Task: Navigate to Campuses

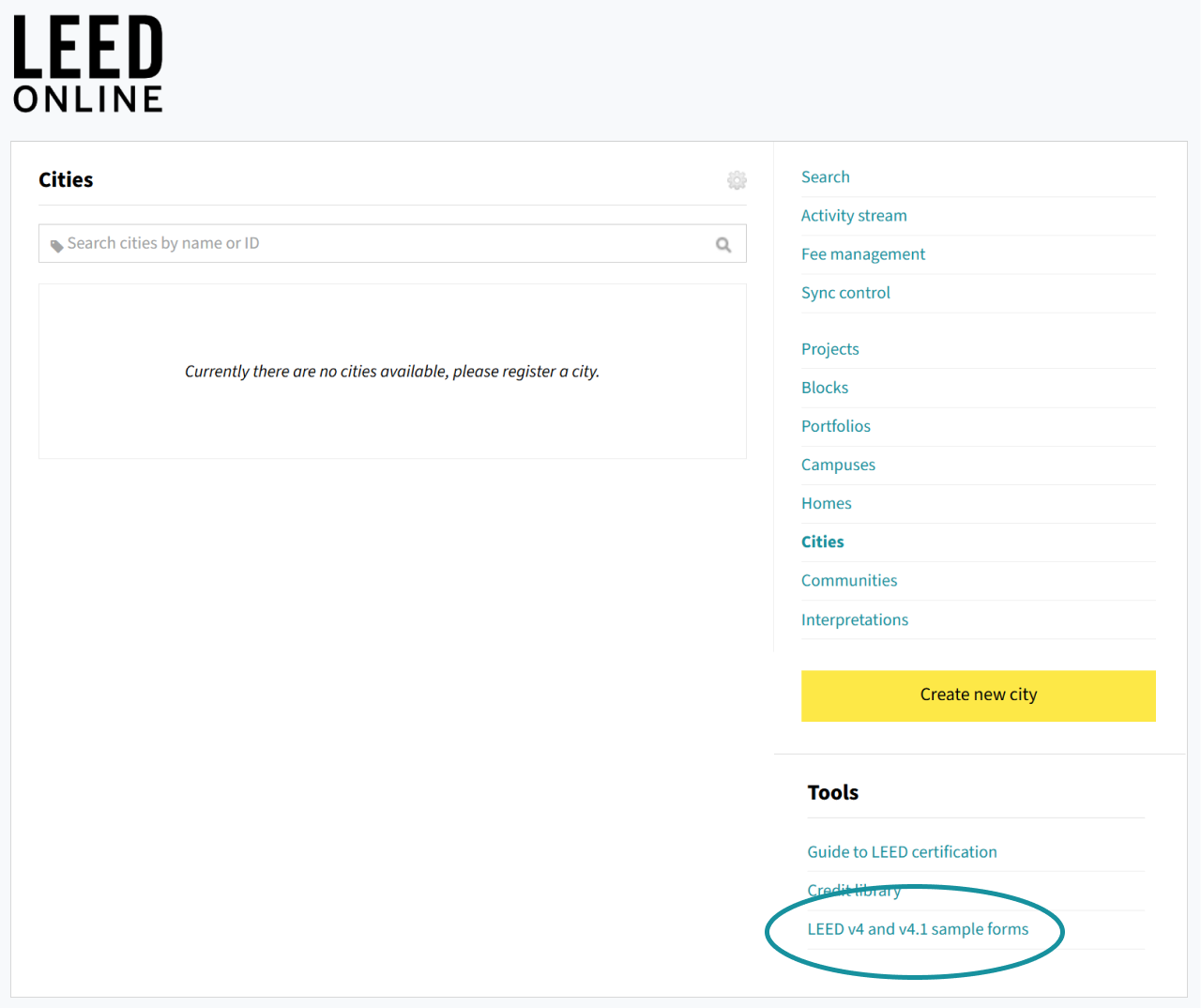Action: (x=837, y=465)
